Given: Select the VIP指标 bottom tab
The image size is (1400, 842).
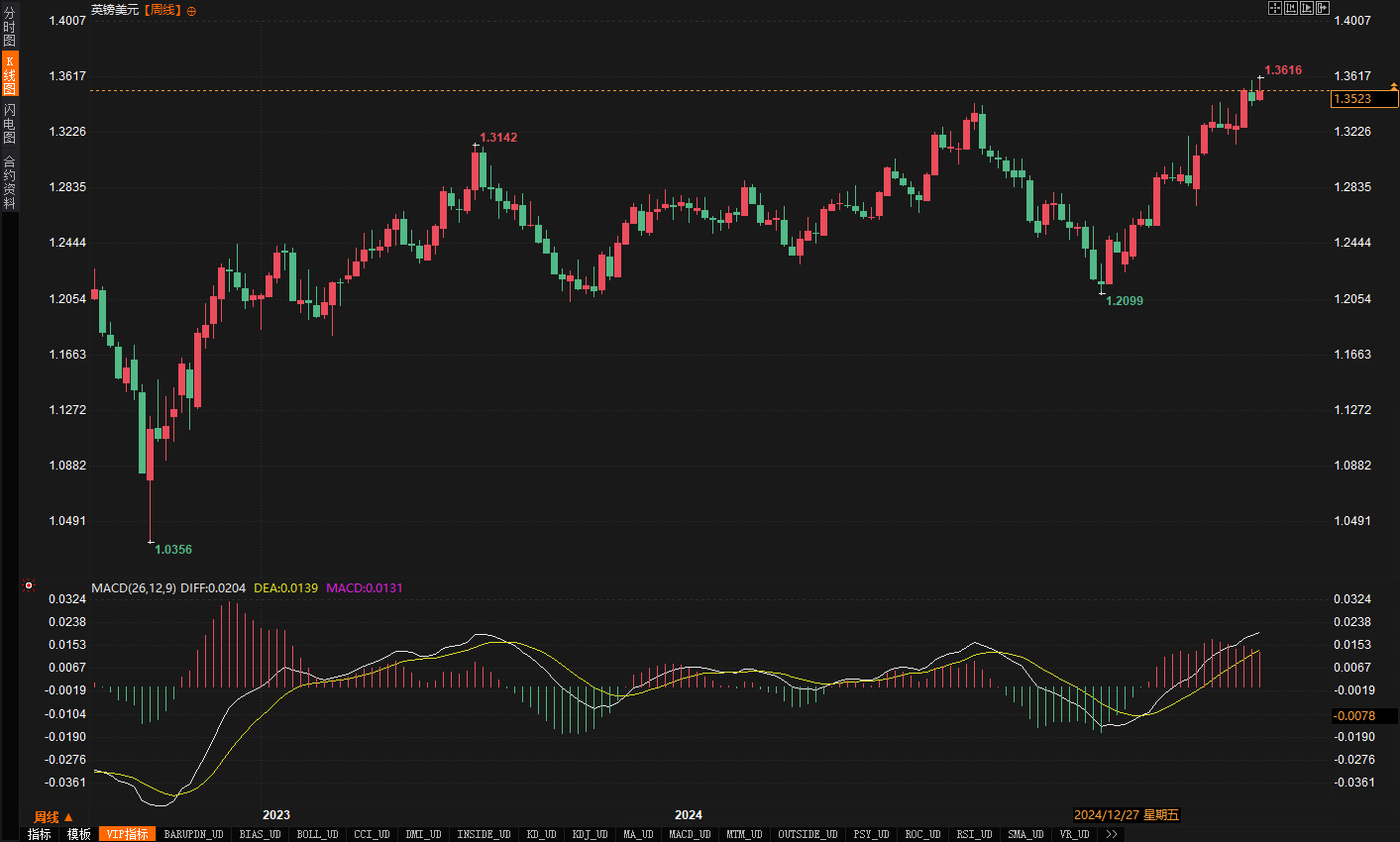Looking at the screenshot, I should (127, 834).
